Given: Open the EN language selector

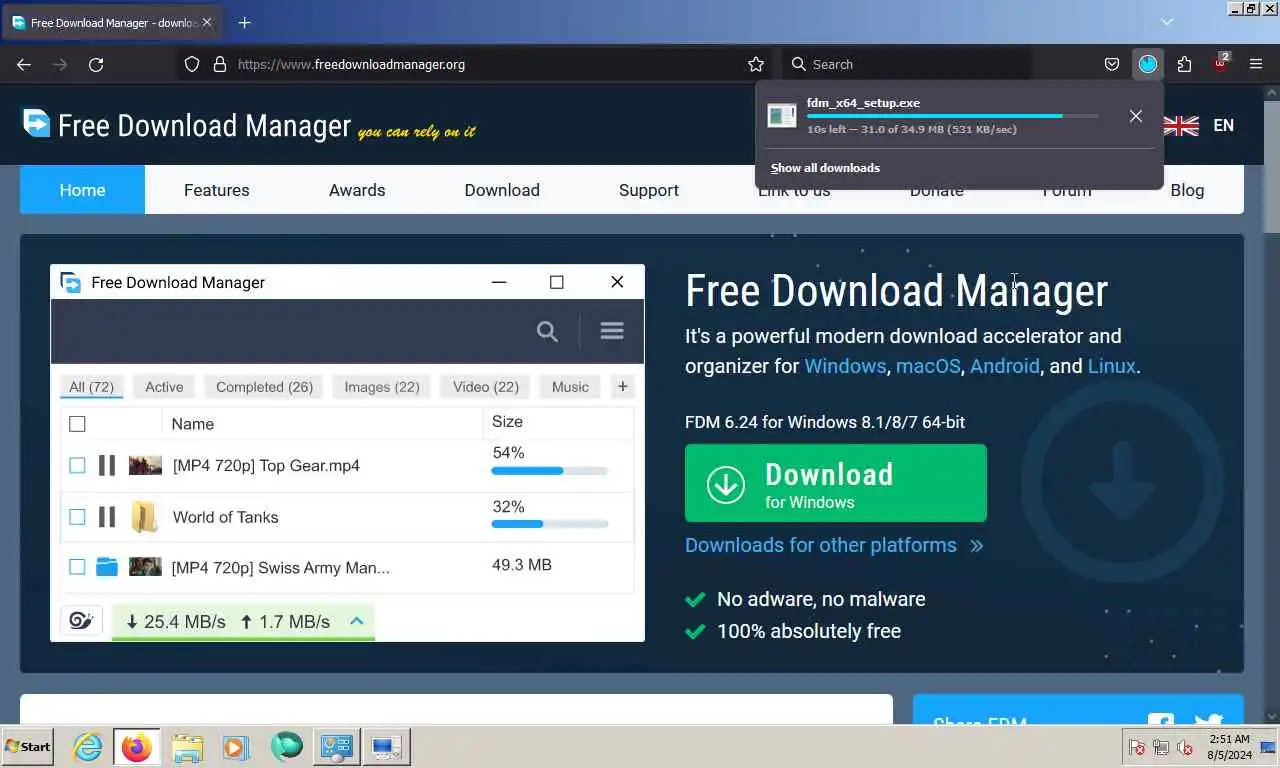Looking at the screenshot, I should click(x=1223, y=125).
